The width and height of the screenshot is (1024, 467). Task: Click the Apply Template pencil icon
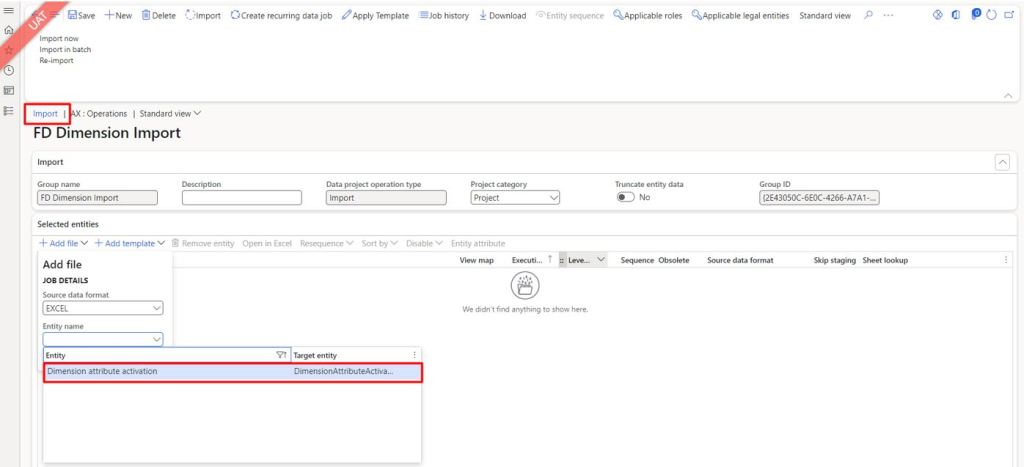click(x=346, y=16)
